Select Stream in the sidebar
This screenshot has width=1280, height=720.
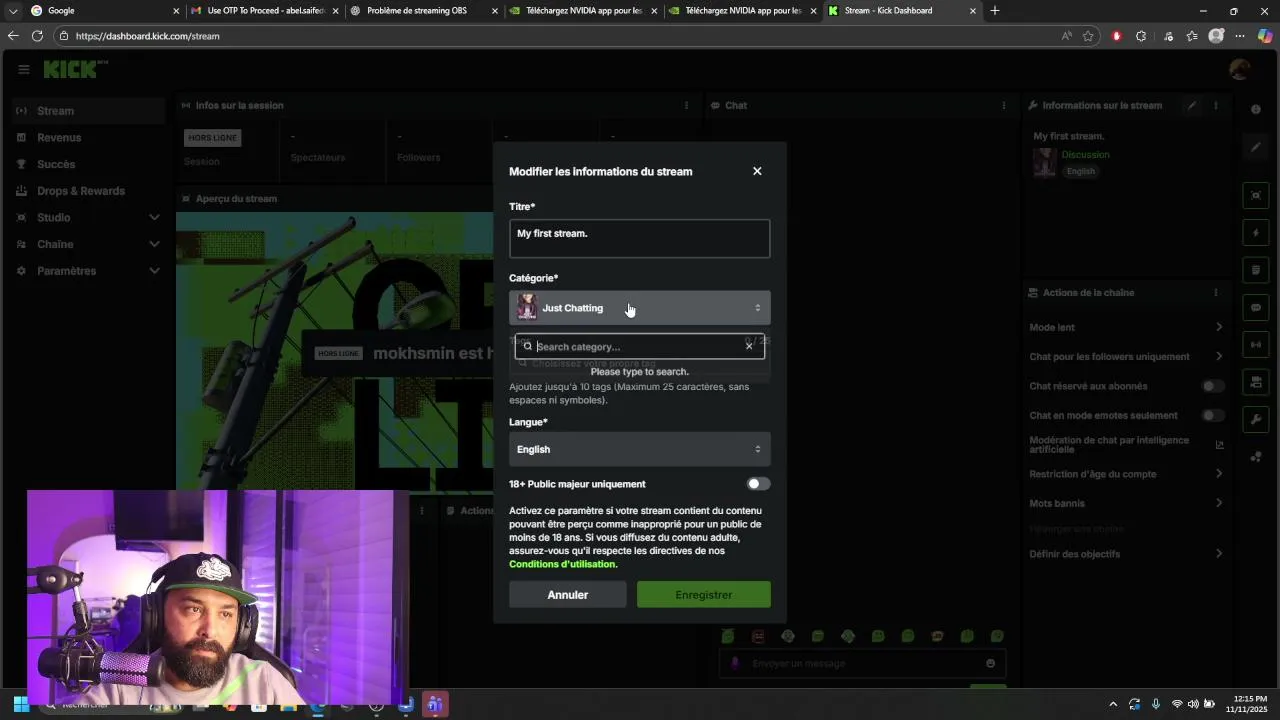pyautogui.click(x=88, y=111)
